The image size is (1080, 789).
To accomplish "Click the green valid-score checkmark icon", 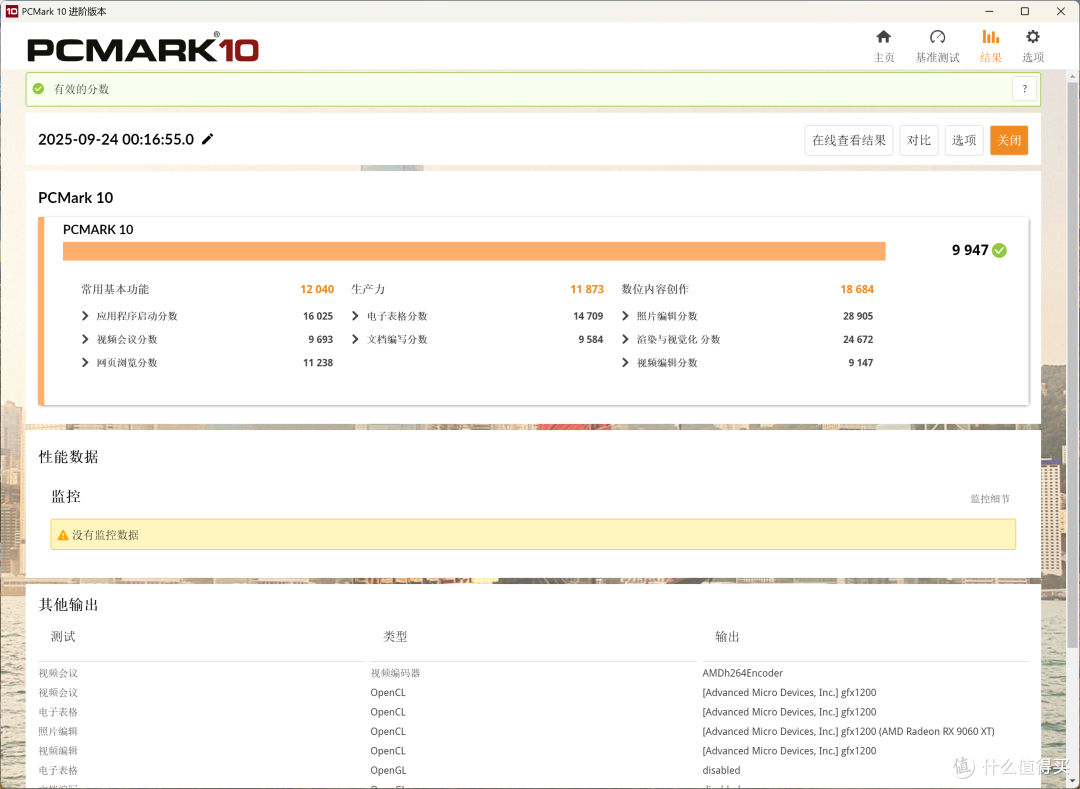I will (39, 89).
